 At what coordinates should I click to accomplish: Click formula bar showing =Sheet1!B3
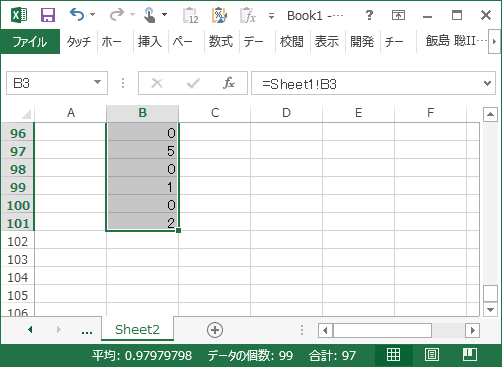[x=367, y=83]
